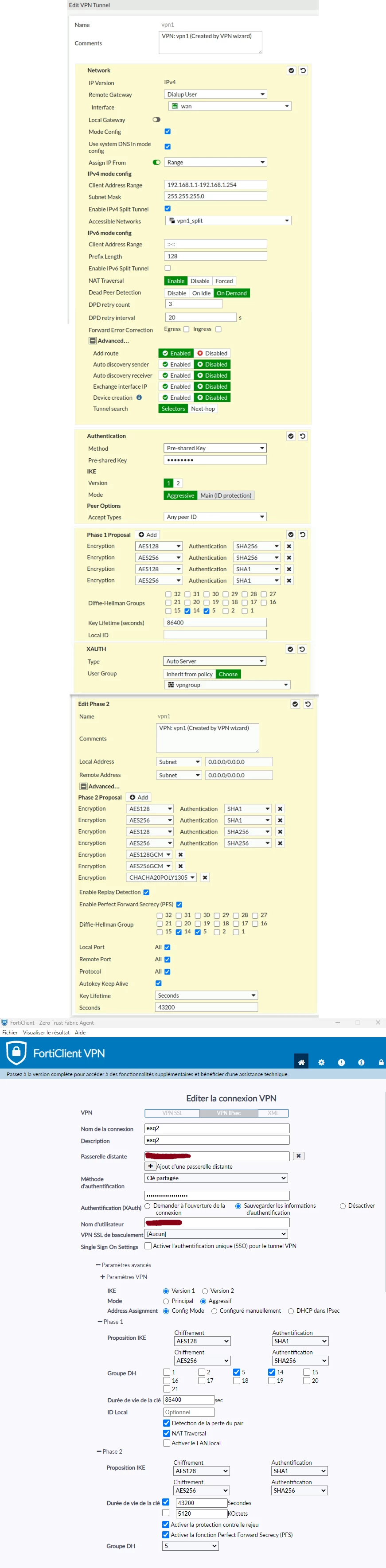Open Key Lifetime Seconds dropdown
Viewport: 386px width, 1568px height.
coord(207,995)
